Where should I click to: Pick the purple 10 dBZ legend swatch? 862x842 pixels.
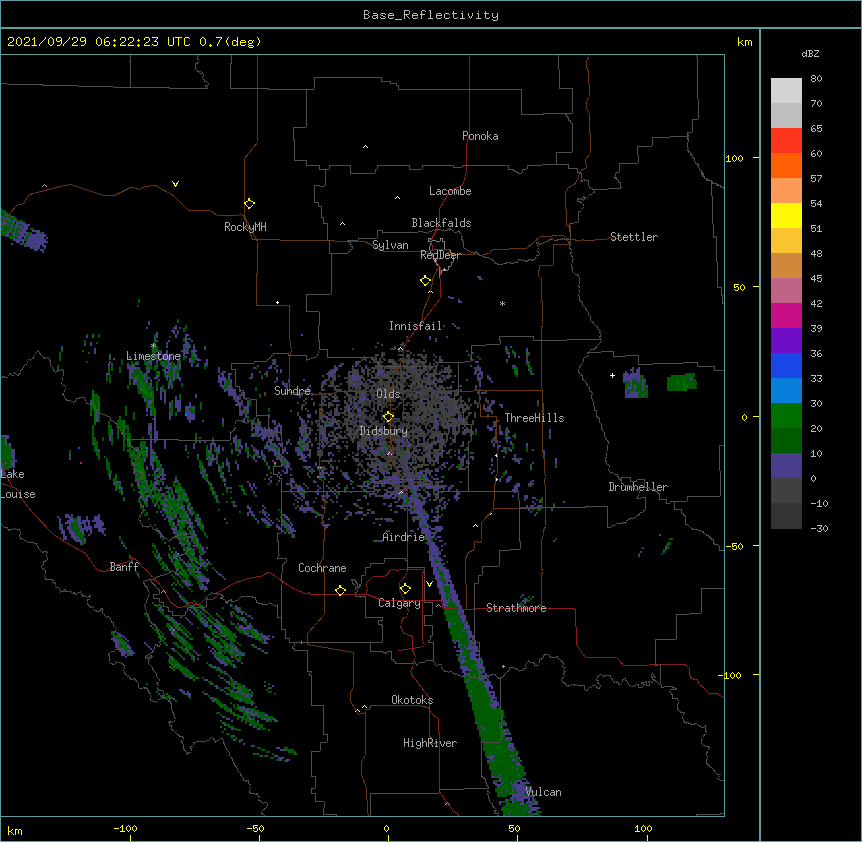tap(786, 466)
